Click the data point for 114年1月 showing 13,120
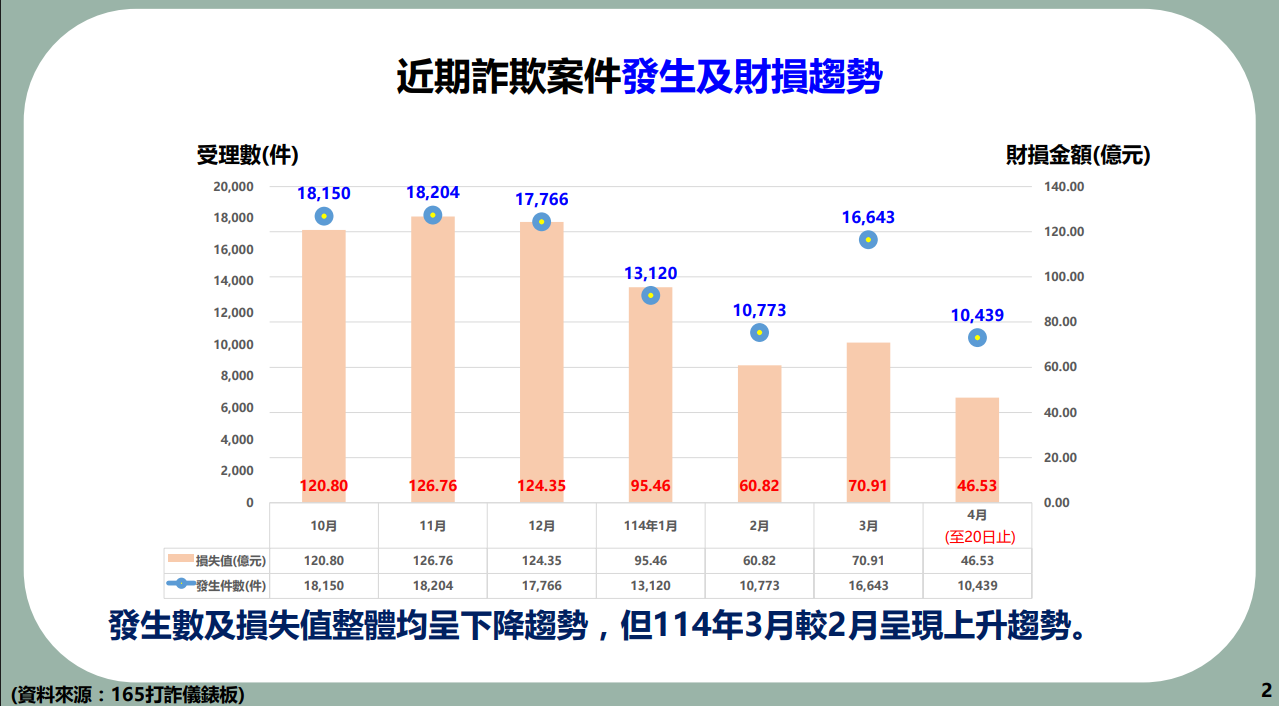This screenshot has height=706, width=1279. tap(650, 295)
